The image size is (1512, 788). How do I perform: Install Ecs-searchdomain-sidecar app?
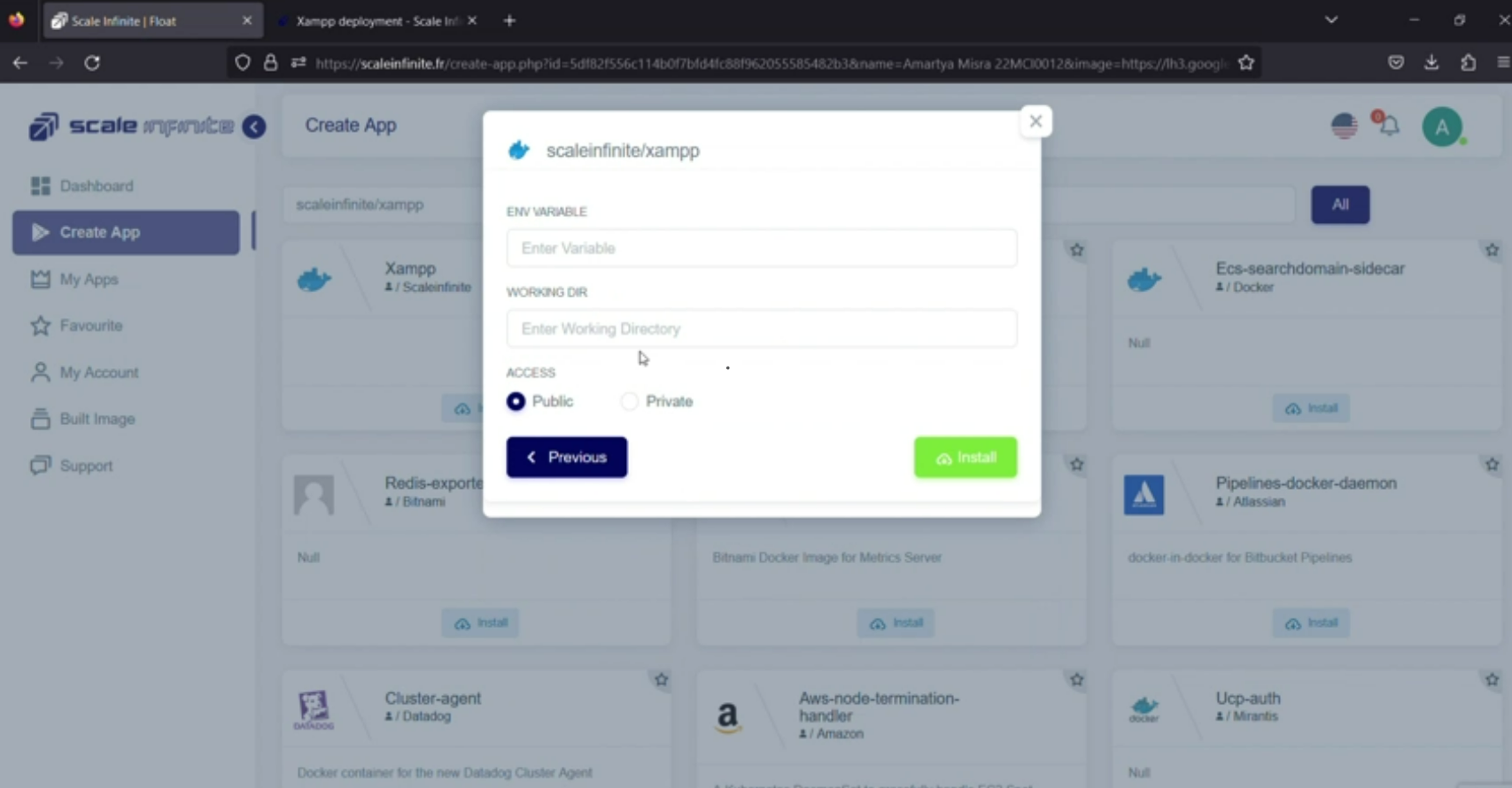(x=1311, y=408)
